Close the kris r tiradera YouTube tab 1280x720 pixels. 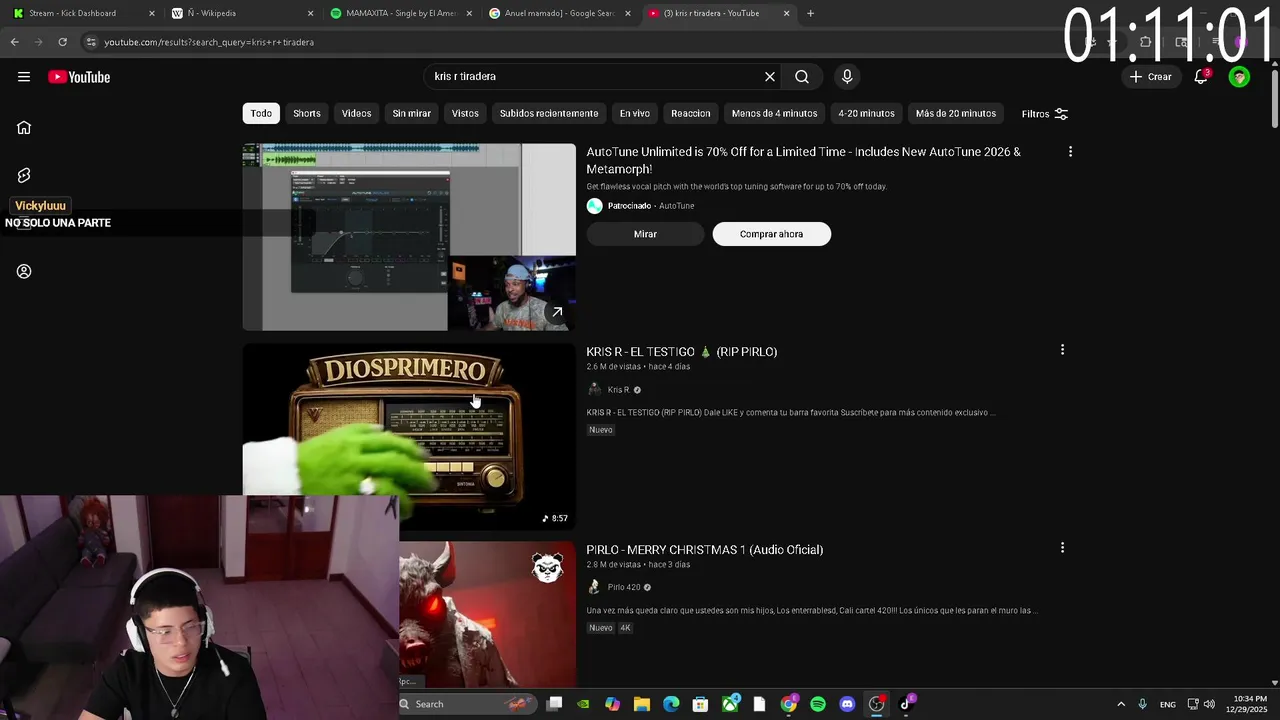coord(786,13)
